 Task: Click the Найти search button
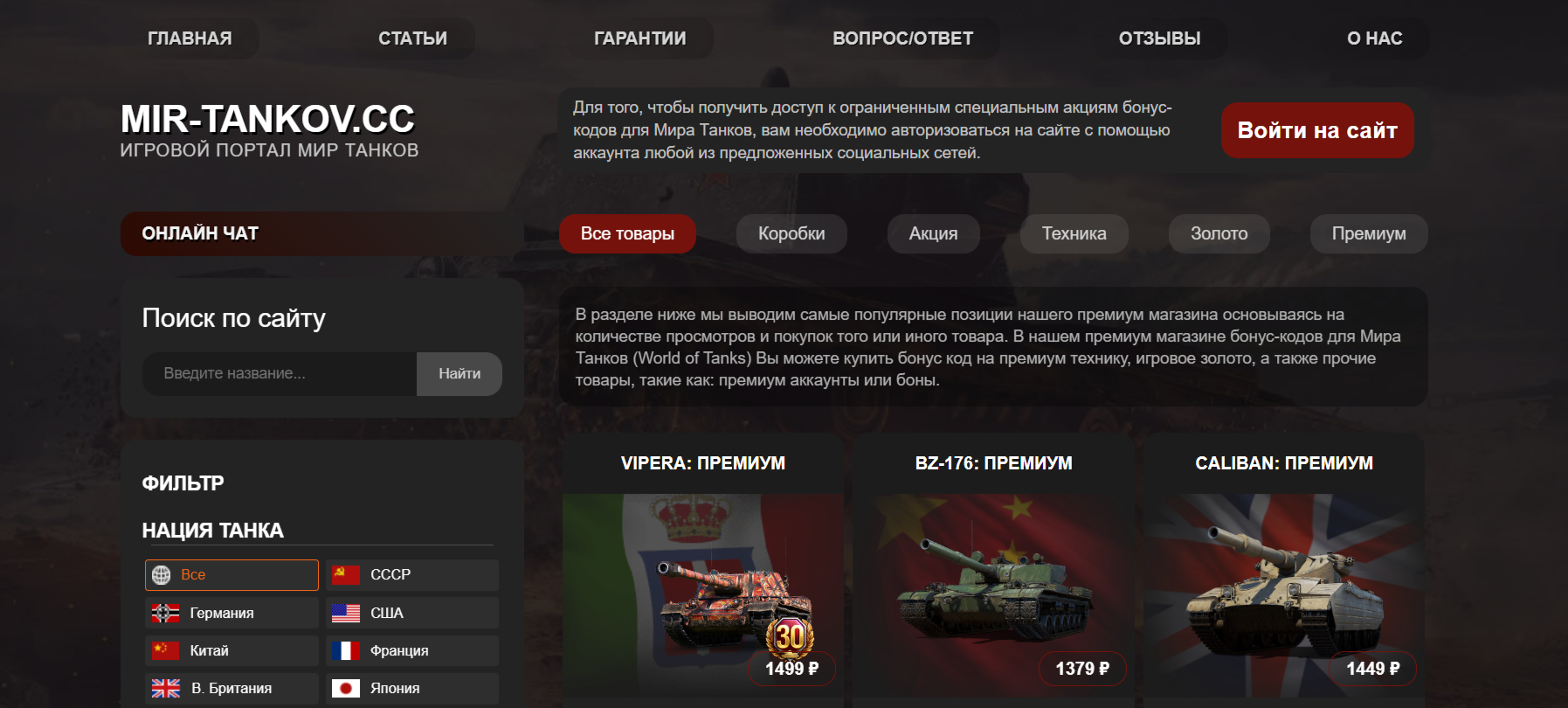pyautogui.click(x=459, y=374)
